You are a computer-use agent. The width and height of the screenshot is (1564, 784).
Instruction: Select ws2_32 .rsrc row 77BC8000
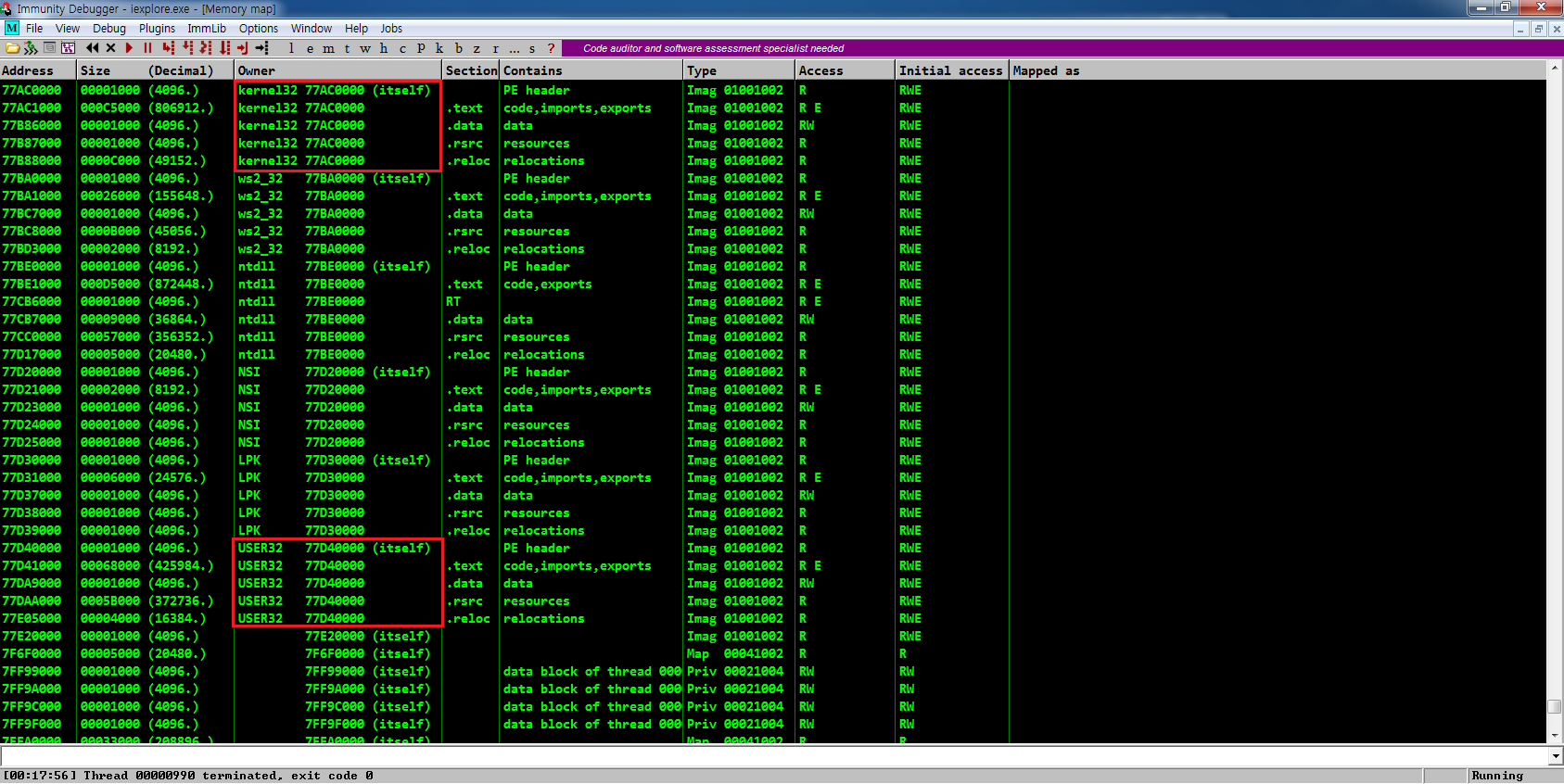pyautogui.click(x=773, y=232)
